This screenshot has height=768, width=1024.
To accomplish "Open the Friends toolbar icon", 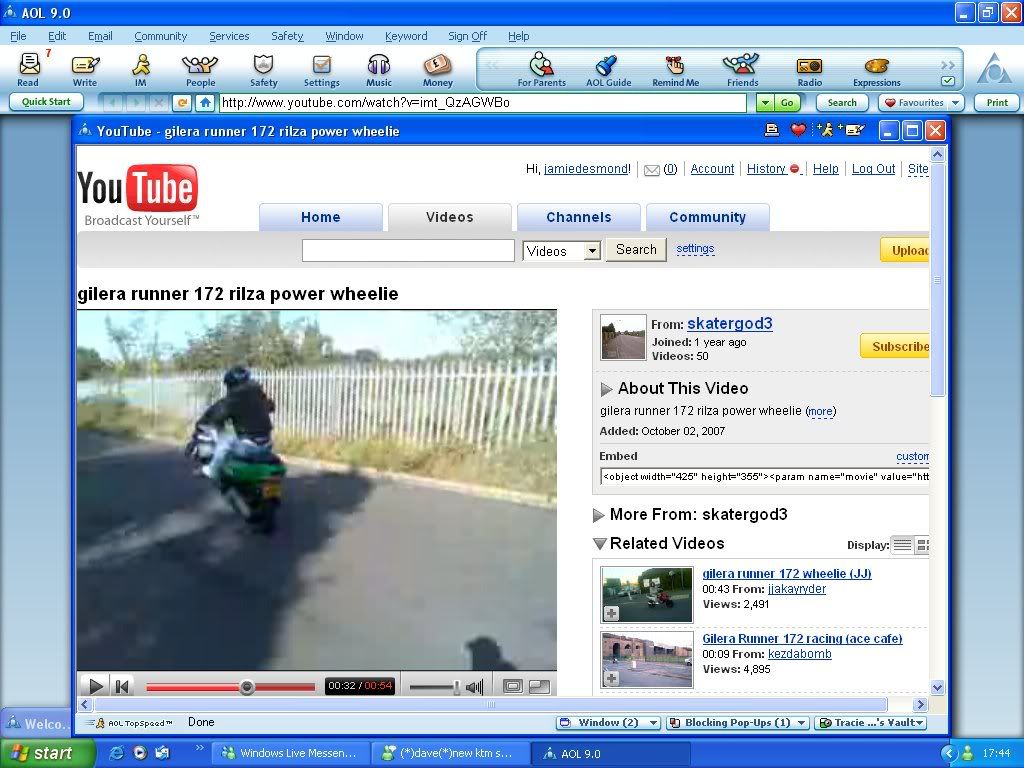I will 742,69.
